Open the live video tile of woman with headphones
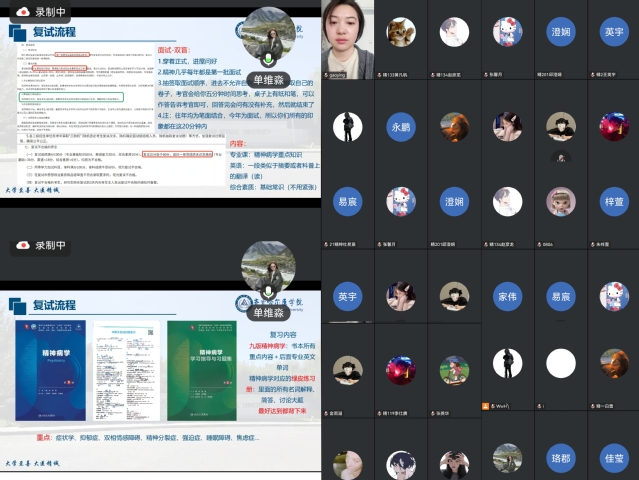639x480 pixels. 347,35
